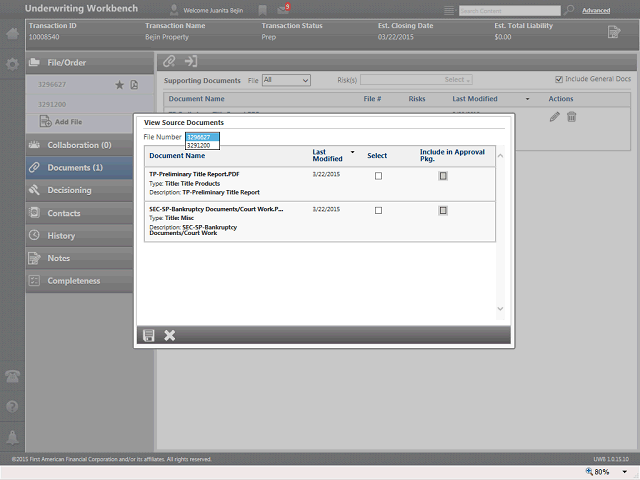Viewport: 640px width, 480px height.
Task: Select file 3296627 in sidebar
Action: 52,85
